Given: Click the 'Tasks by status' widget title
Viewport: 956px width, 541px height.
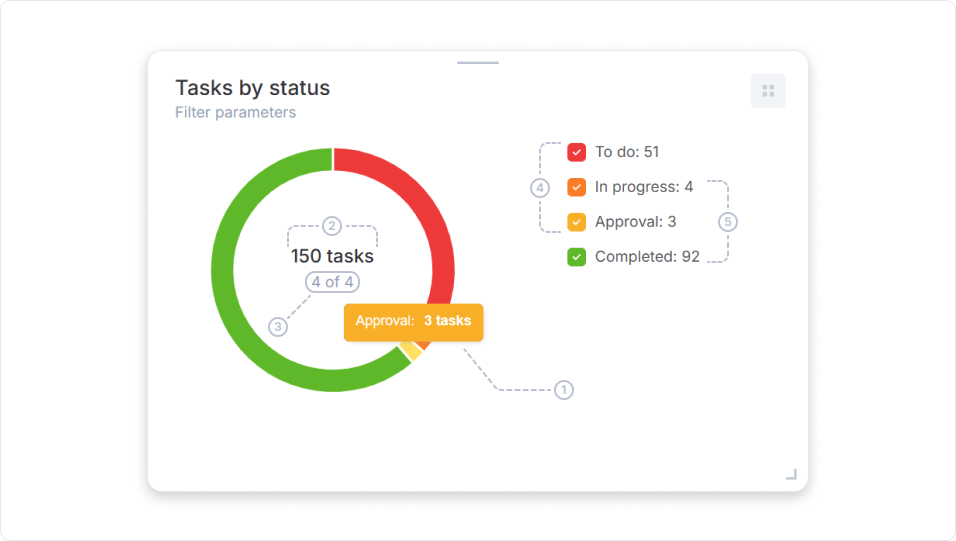Looking at the screenshot, I should click(x=252, y=88).
